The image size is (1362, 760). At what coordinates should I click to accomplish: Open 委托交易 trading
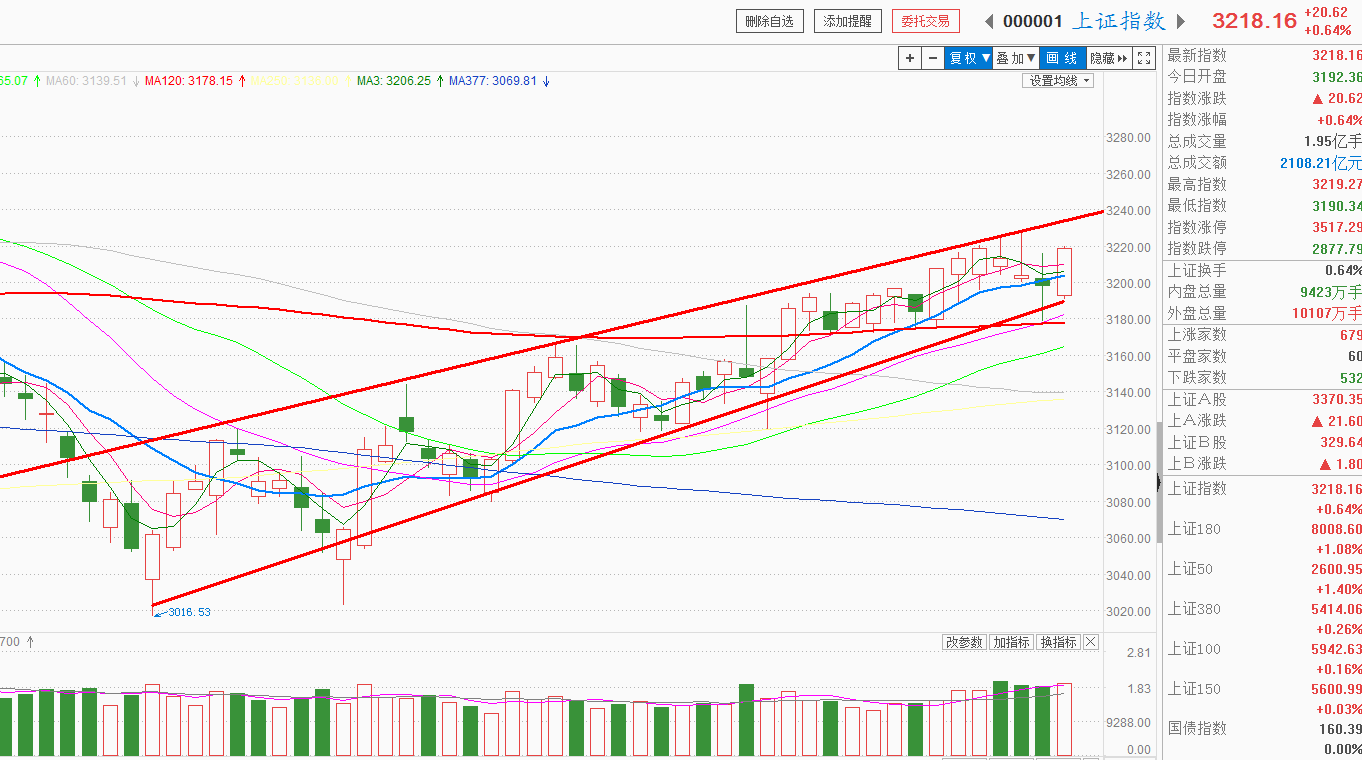click(x=926, y=21)
